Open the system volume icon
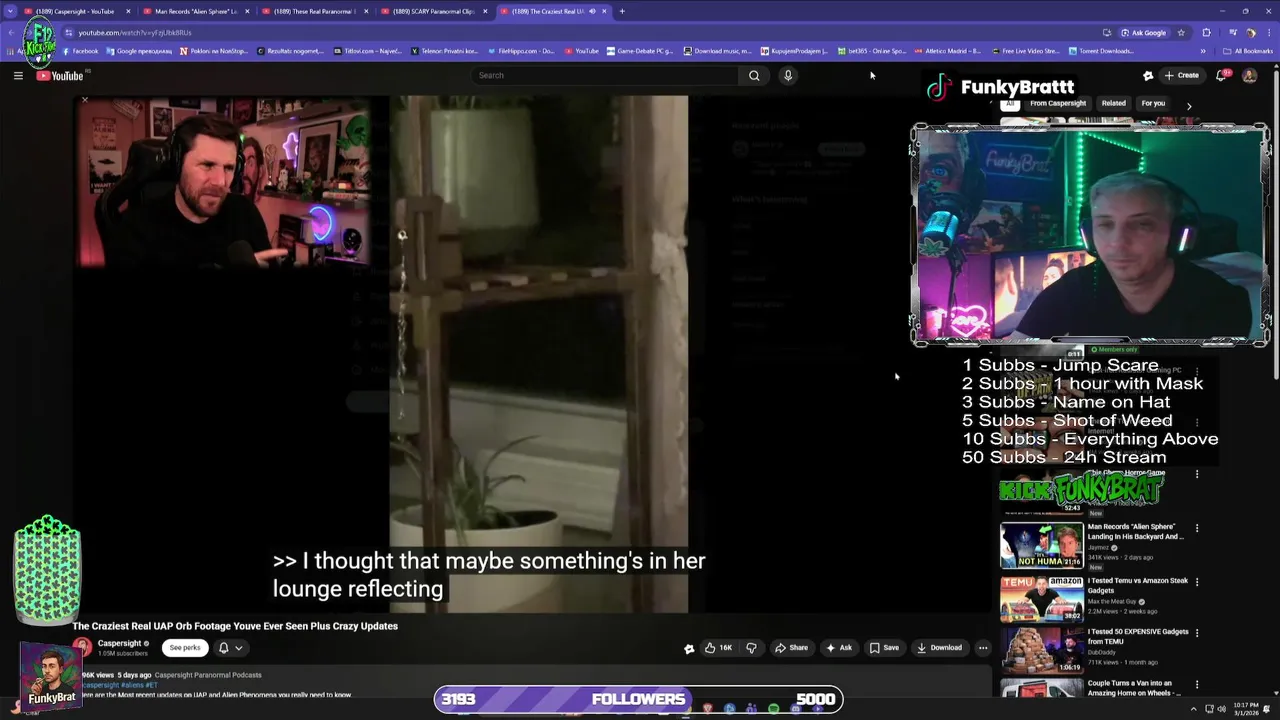This screenshot has height=720, width=1280. 1221,709
